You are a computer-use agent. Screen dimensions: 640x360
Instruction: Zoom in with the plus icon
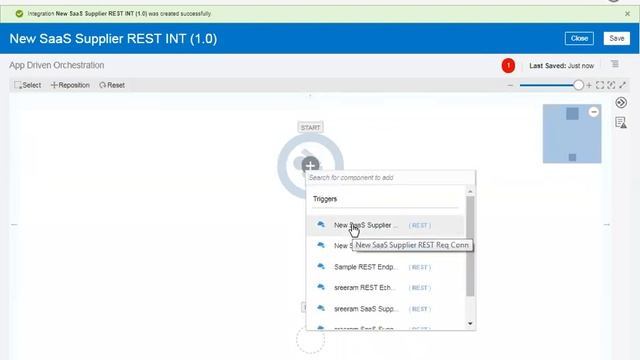tap(589, 85)
